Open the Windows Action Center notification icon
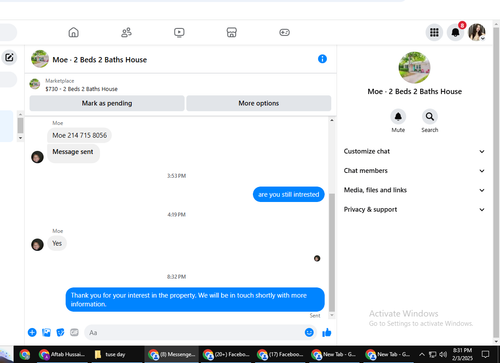The image size is (500, 363). [486, 354]
